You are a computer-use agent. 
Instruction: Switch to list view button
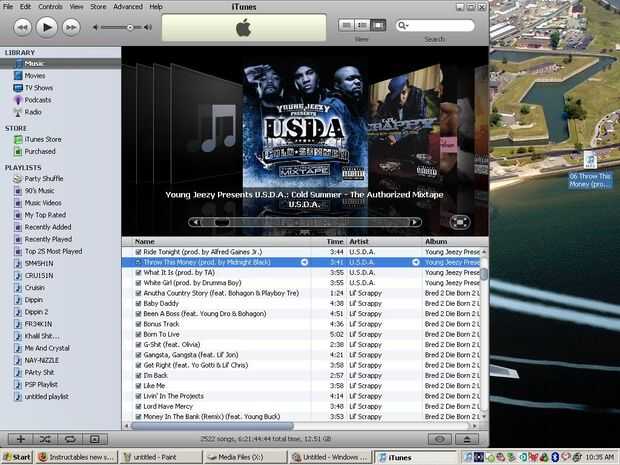point(346,26)
